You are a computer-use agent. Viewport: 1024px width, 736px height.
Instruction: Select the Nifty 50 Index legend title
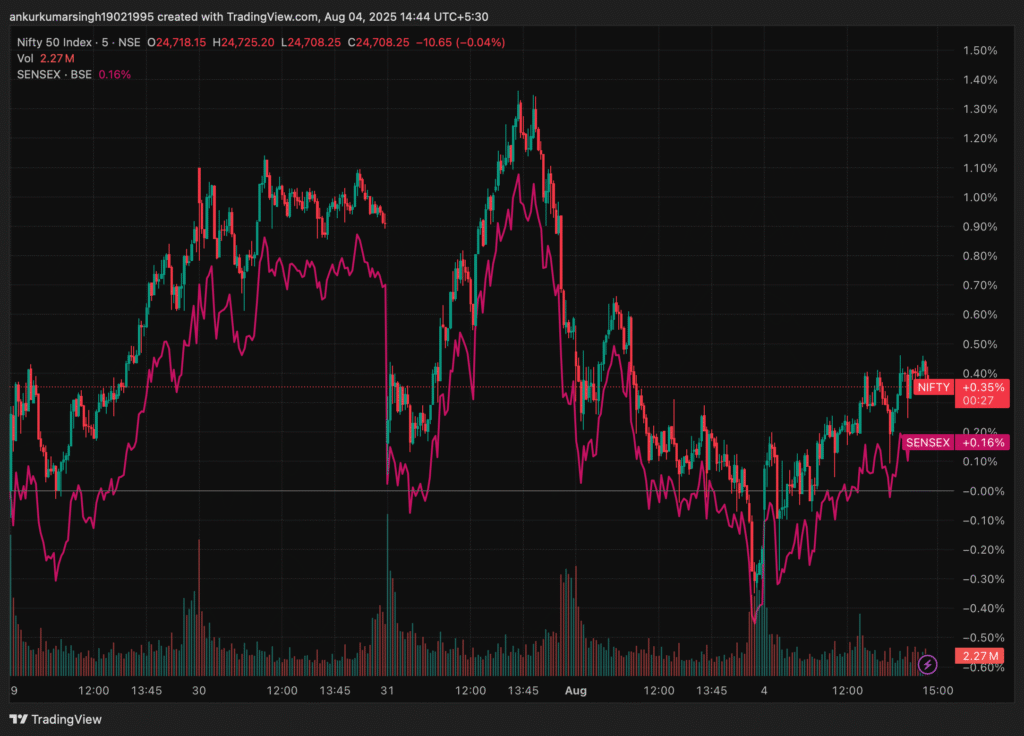click(x=59, y=43)
